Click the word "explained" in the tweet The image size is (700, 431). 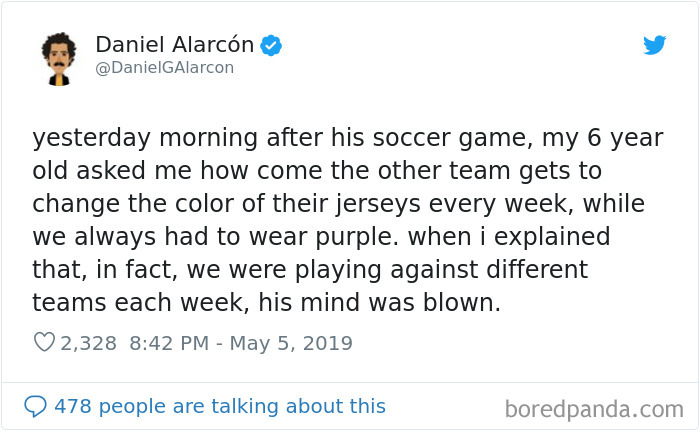(x=552, y=237)
